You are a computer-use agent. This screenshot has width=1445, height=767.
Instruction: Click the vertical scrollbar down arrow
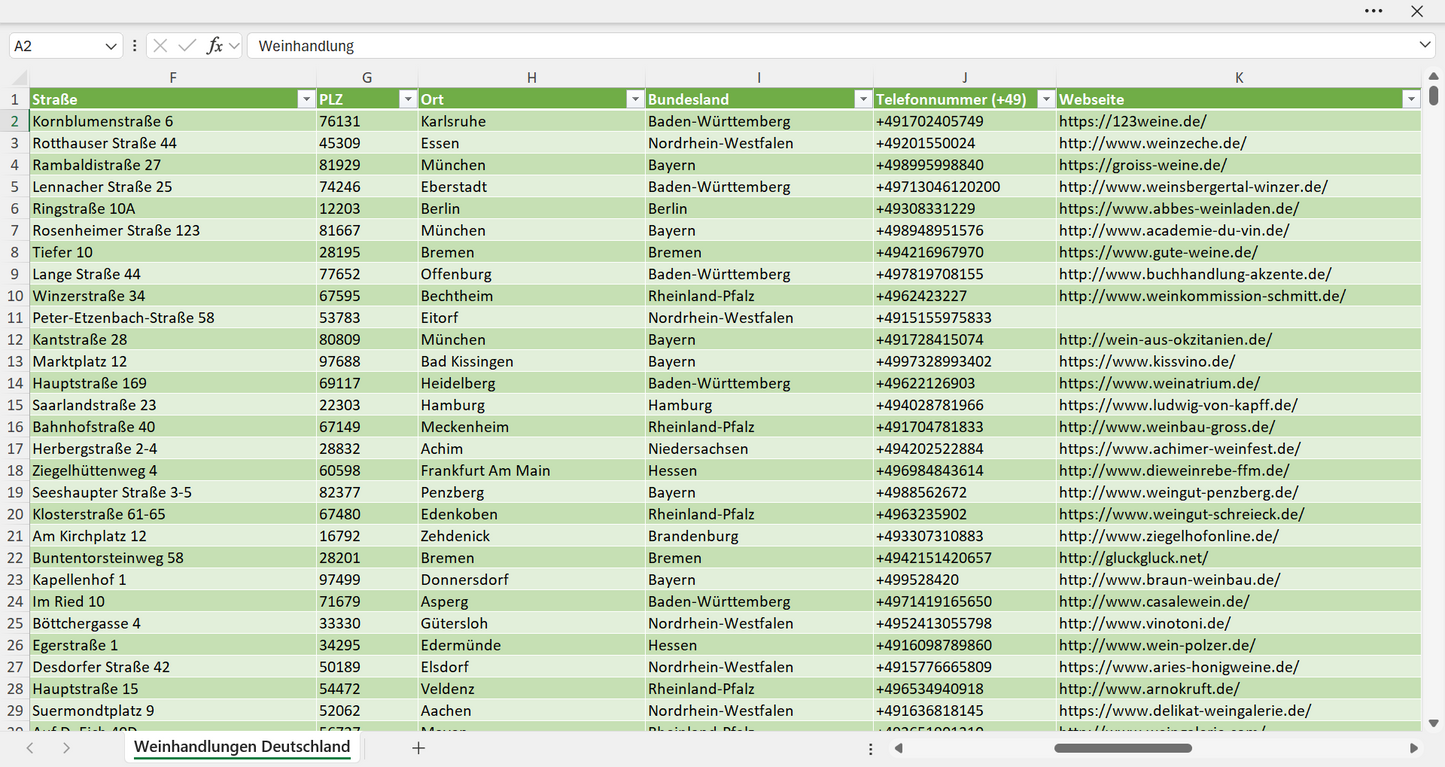1434,723
